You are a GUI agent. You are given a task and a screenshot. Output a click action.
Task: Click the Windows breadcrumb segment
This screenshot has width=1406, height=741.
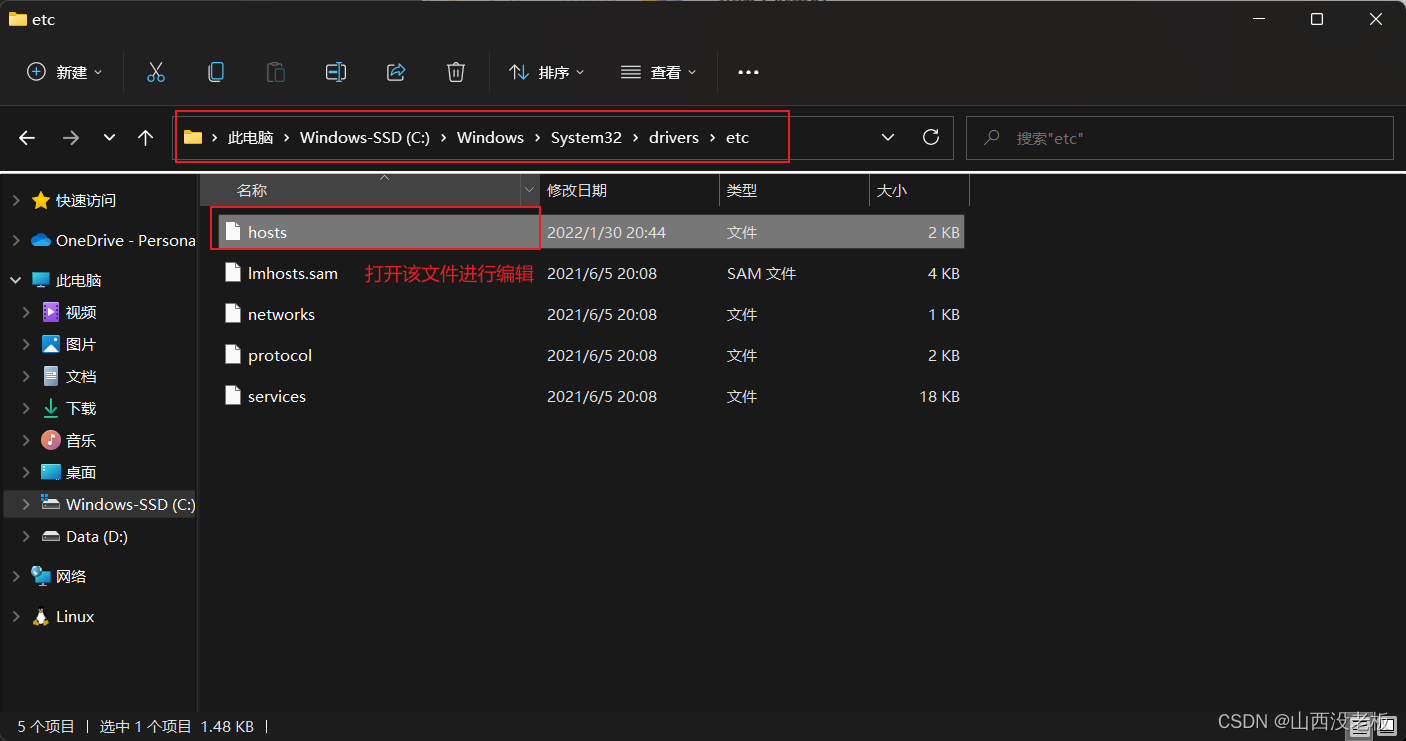click(490, 138)
